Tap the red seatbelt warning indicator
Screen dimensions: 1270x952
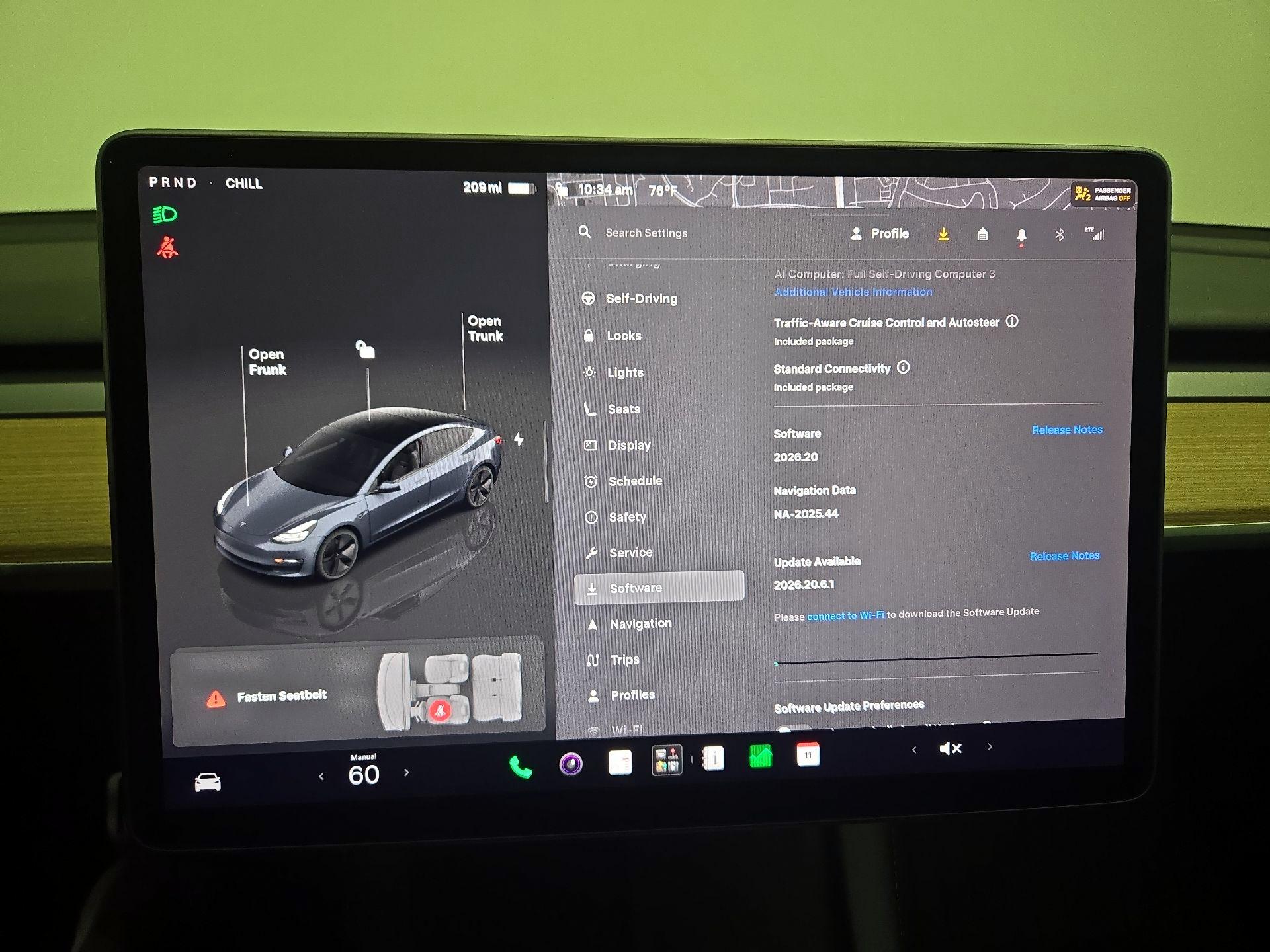pos(167,247)
